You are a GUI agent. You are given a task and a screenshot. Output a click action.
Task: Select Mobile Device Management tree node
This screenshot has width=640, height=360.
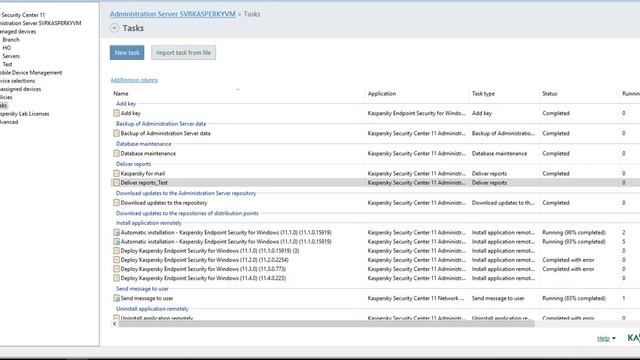31,73
